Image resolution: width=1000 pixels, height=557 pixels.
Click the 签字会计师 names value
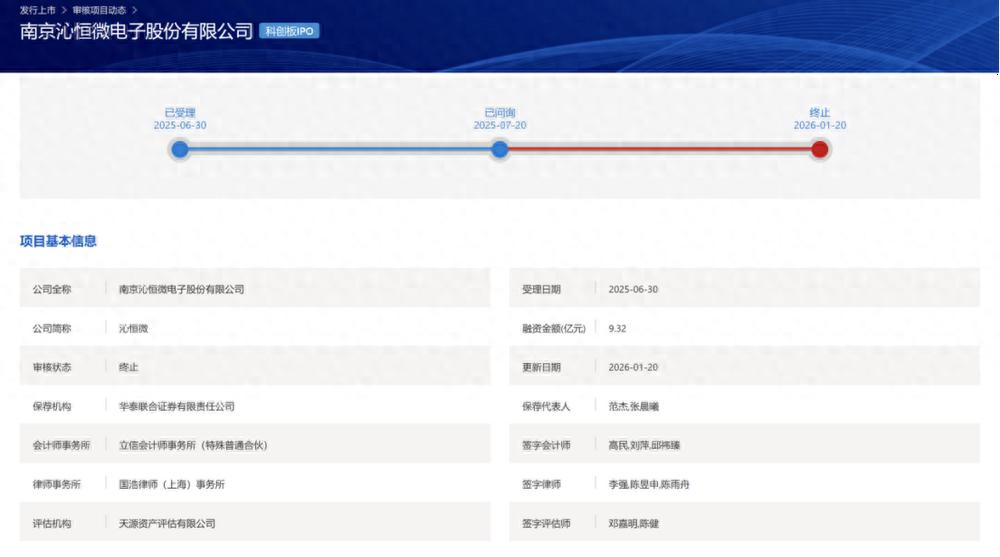(x=644, y=445)
